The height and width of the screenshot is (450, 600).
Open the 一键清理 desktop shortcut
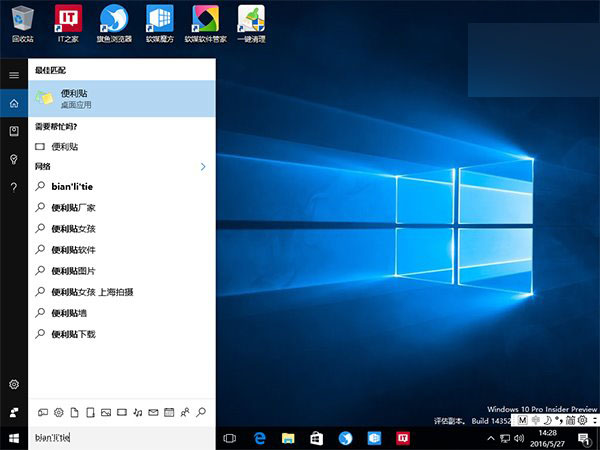point(251,24)
